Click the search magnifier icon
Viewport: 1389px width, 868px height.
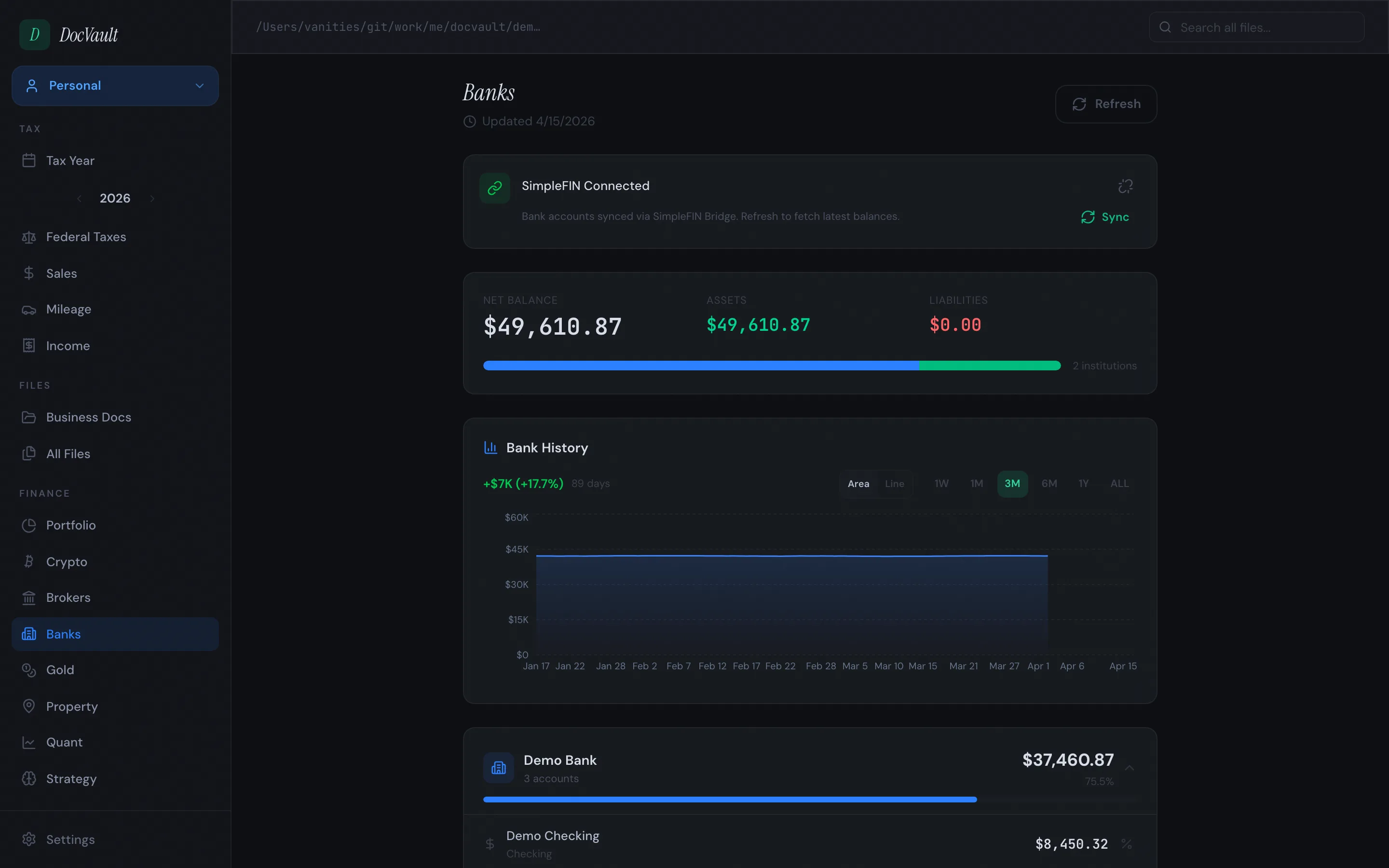coord(1165,27)
